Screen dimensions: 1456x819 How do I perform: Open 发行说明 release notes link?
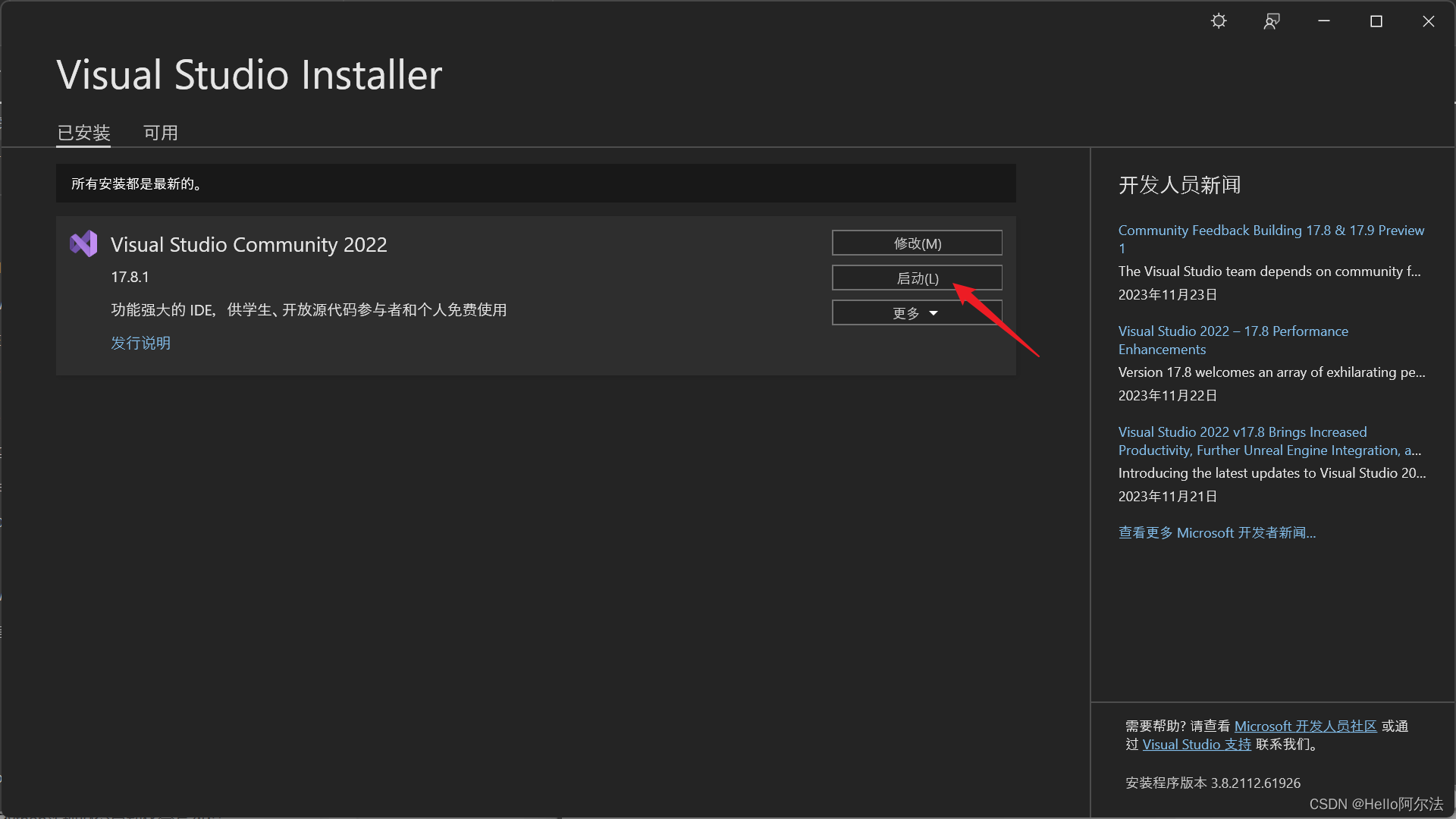[140, 343]
